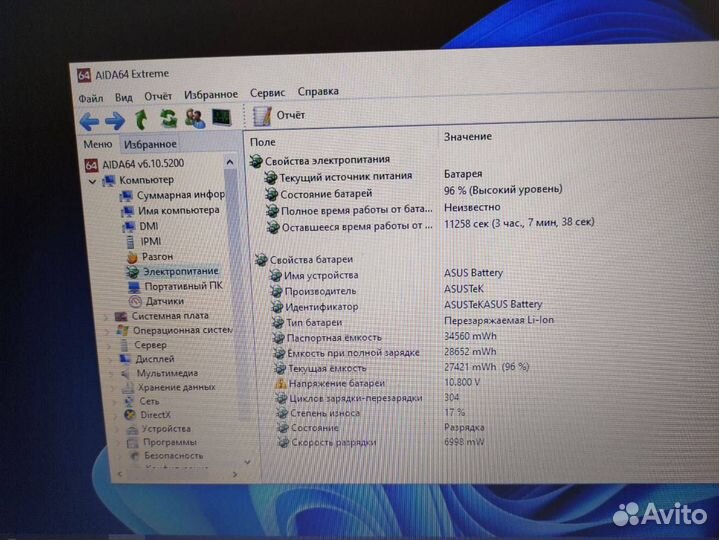Expand the Дисплей node

[x=112, y=360]
